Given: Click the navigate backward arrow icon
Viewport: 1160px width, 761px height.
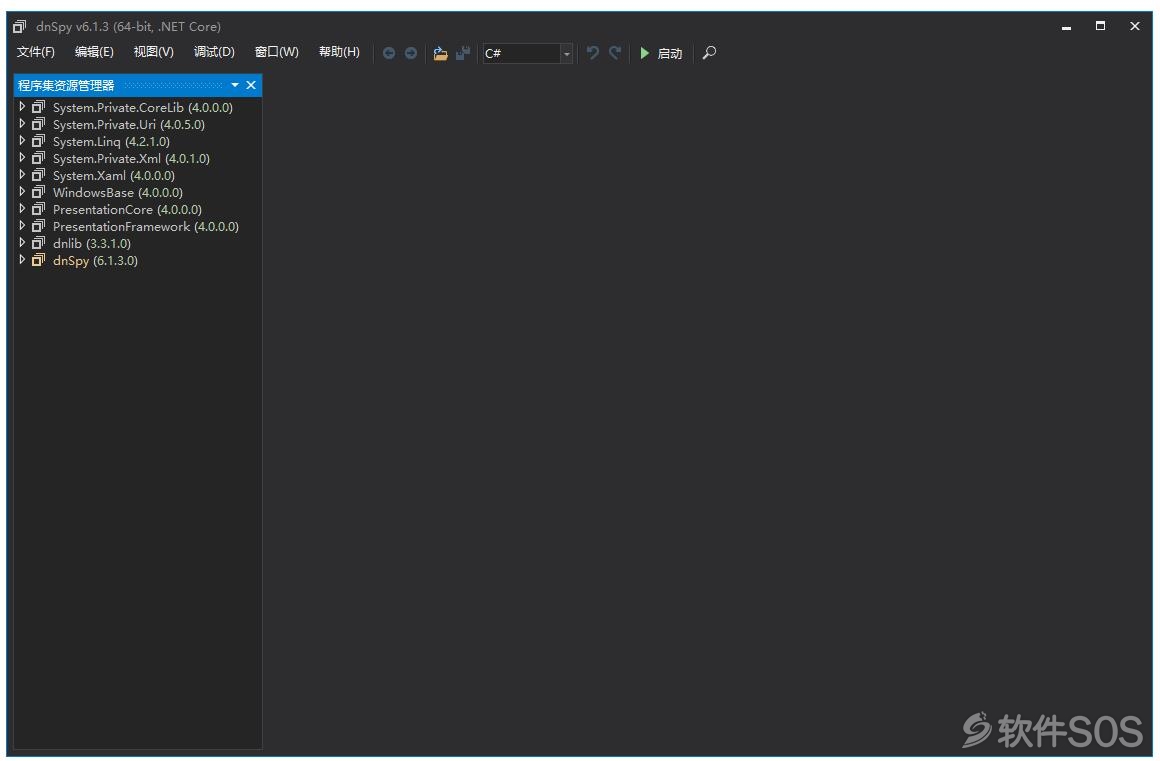Looking at the screenshot, I should pos(388,53).
